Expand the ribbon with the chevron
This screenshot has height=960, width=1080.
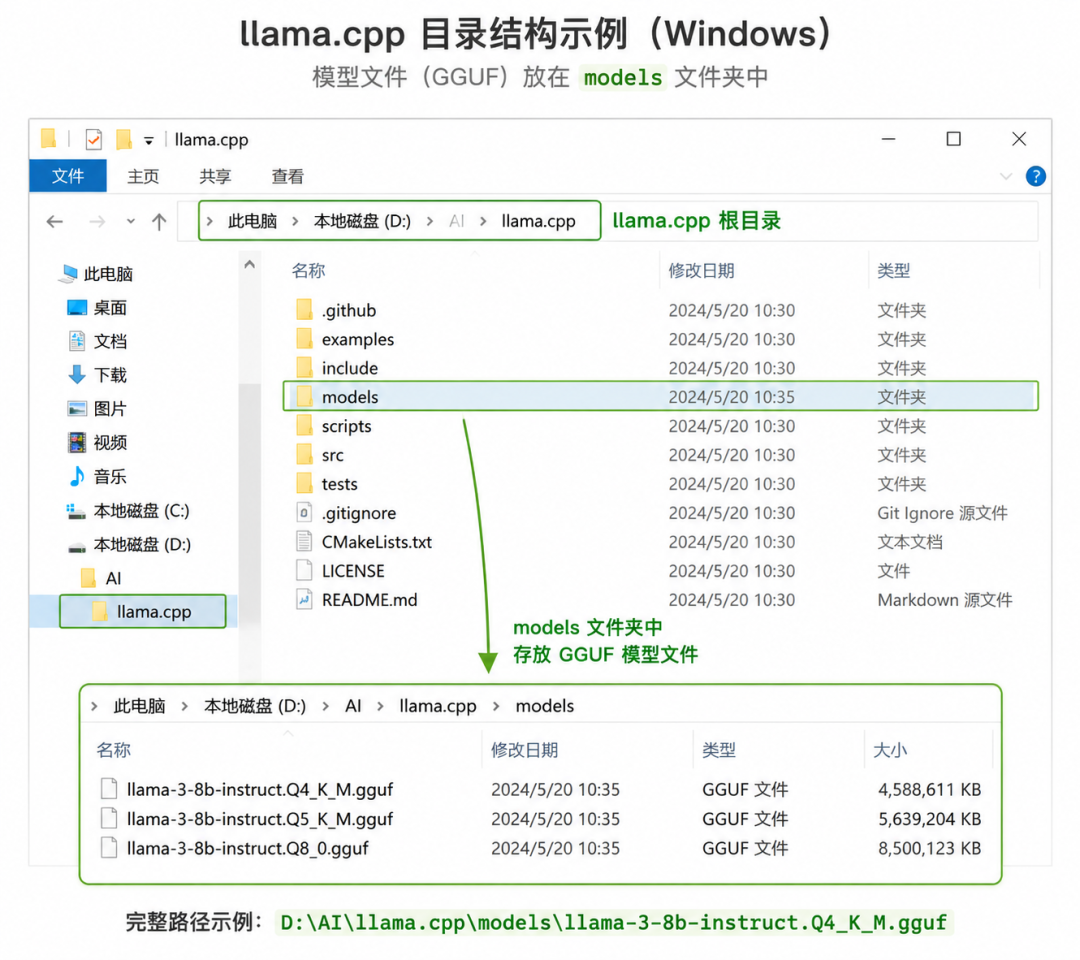[1006, 177]
